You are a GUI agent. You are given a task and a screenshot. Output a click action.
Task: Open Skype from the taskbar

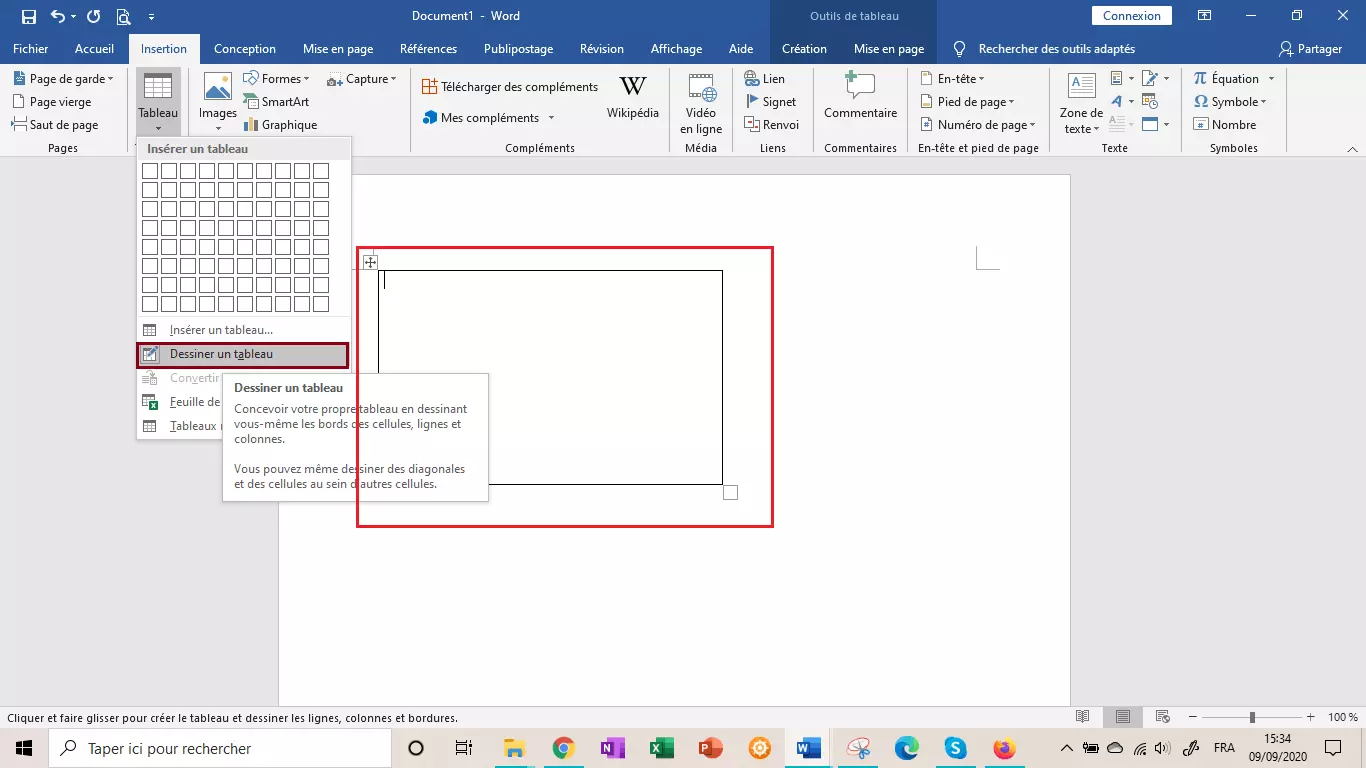(x=955, y=748)
